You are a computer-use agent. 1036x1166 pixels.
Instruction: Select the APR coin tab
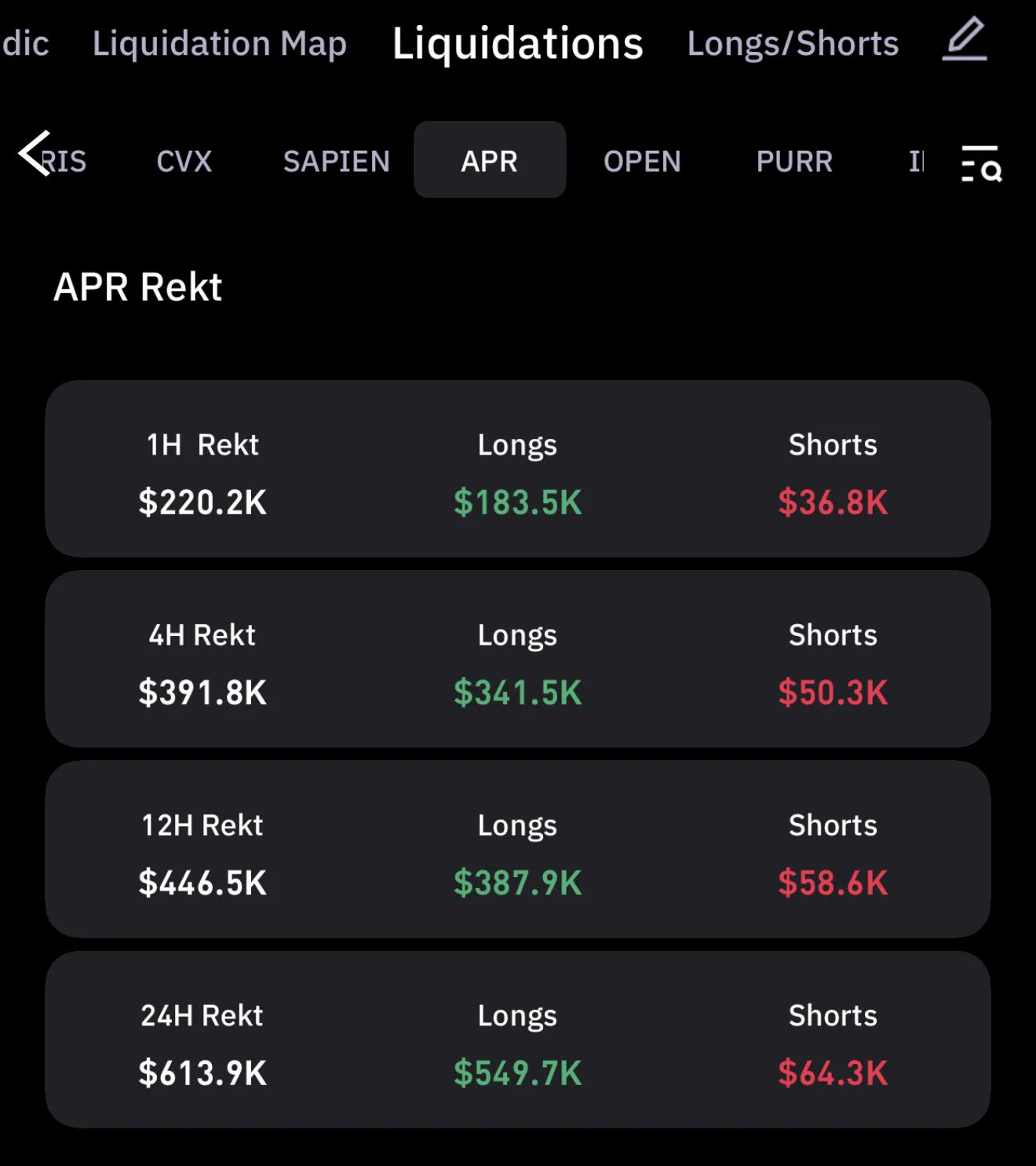(490, 159)
